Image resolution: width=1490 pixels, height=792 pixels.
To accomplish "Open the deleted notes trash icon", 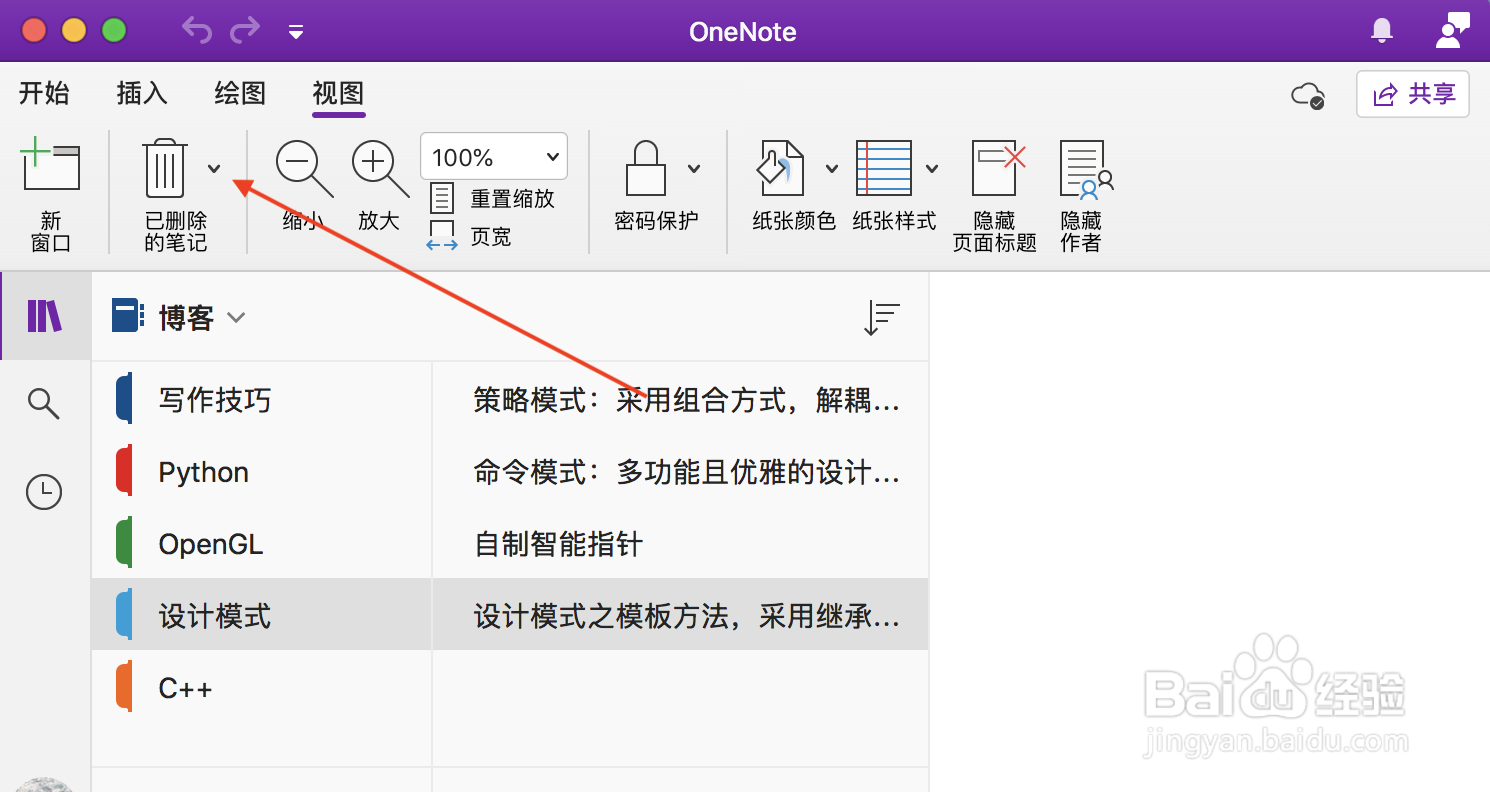I will (x=165, y=167).
